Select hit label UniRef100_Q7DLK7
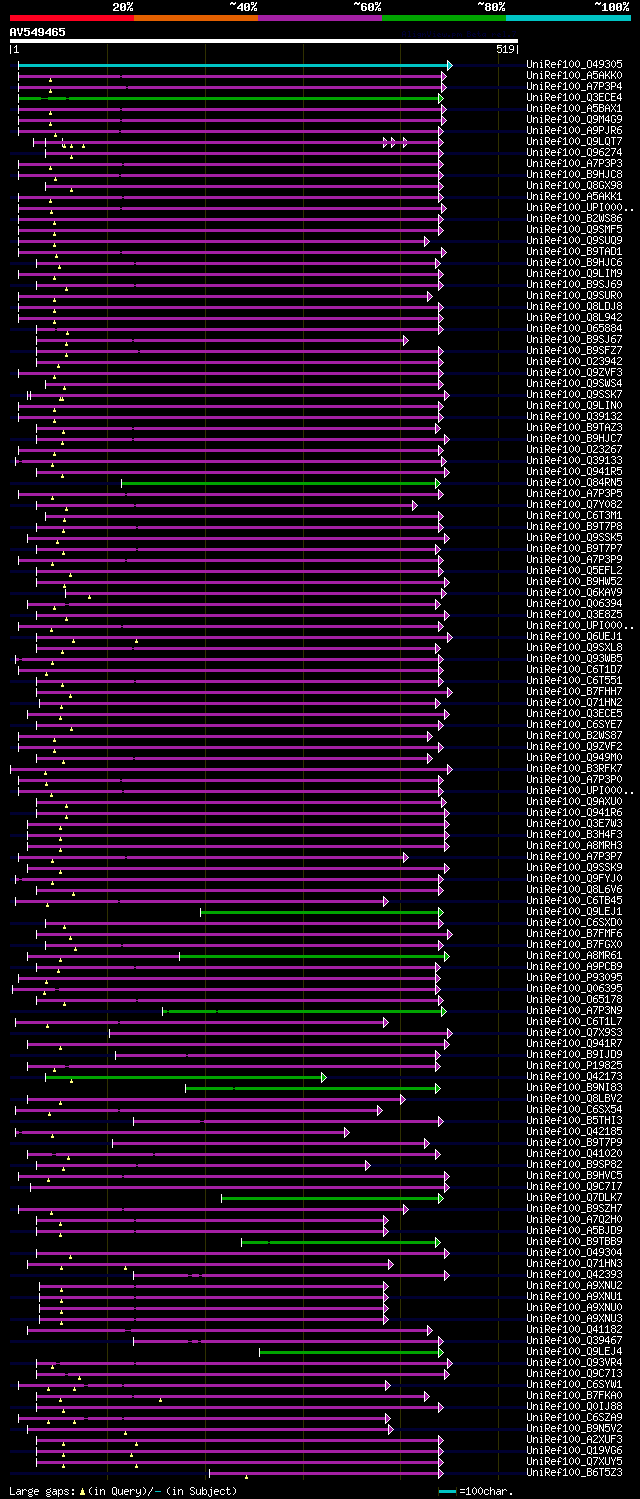640x1499 pixels. pyautogui.click(x=573, y=1198)
